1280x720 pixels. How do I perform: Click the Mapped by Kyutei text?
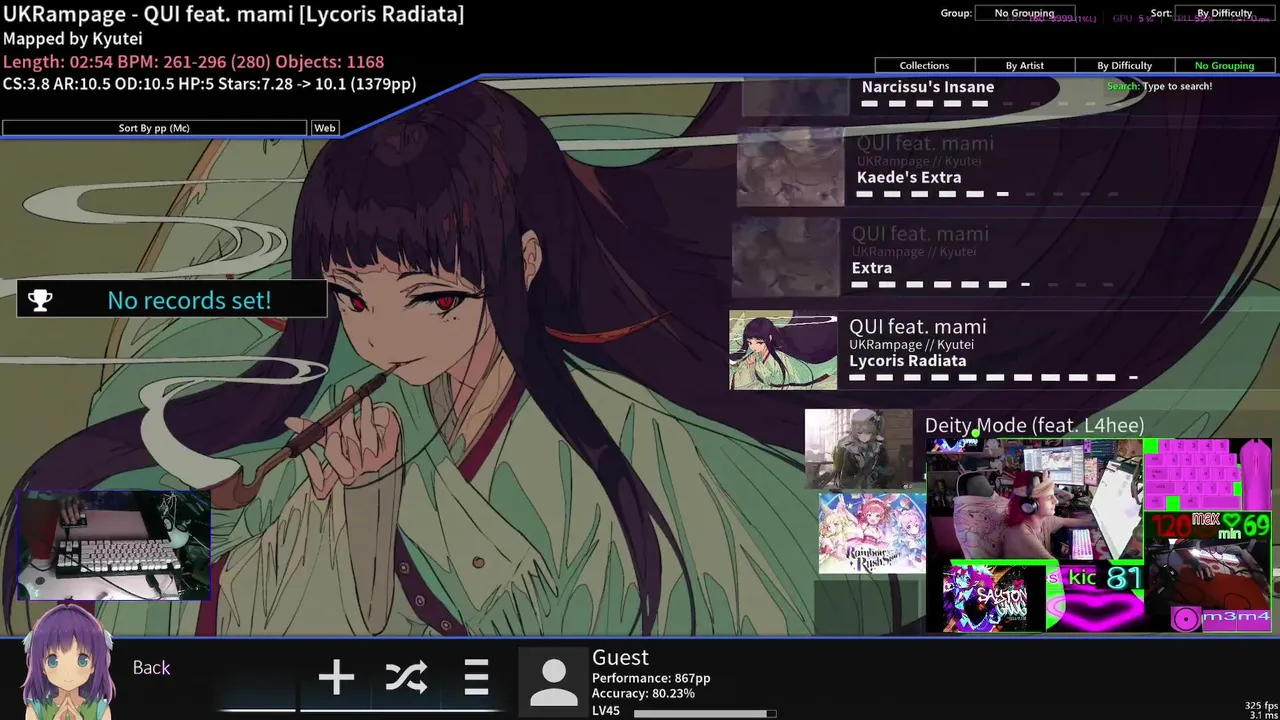pos(73,39)
